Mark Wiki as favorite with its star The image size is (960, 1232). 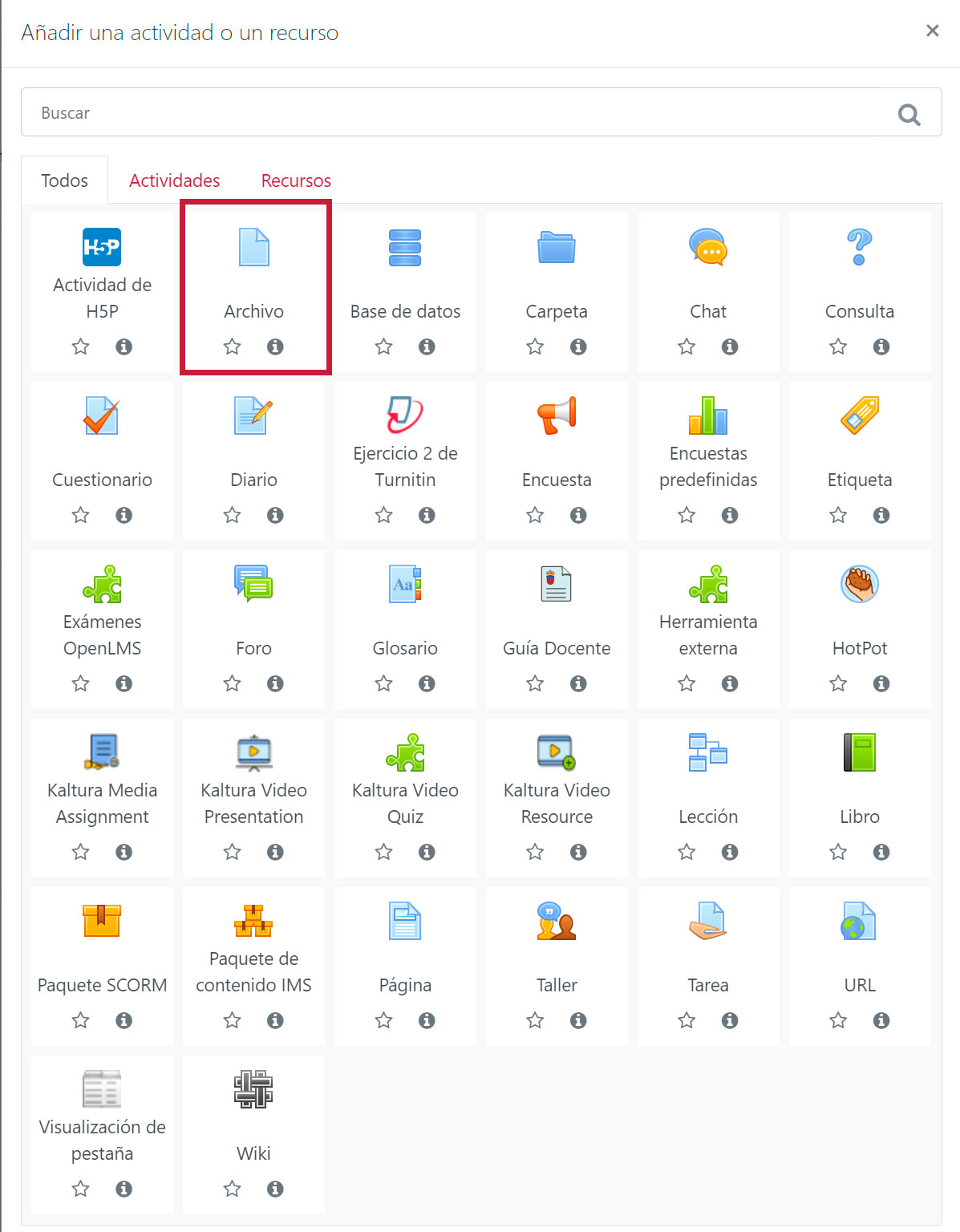[232, 1189]
